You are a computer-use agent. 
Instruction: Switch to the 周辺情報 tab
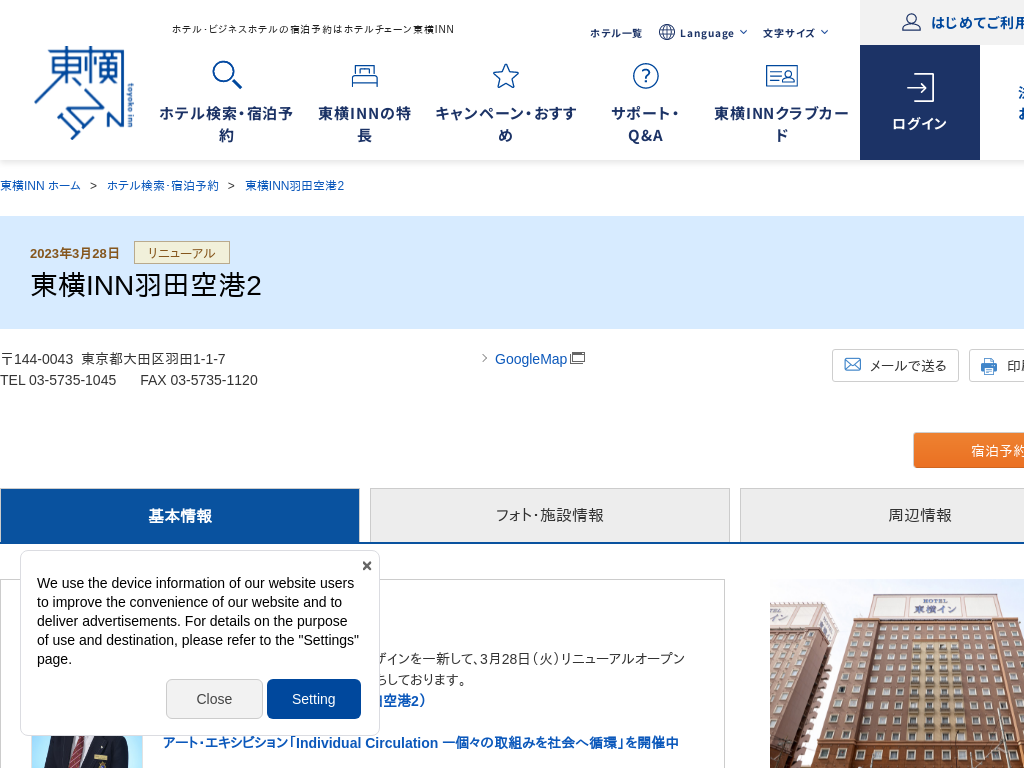[x=882, y=515]
